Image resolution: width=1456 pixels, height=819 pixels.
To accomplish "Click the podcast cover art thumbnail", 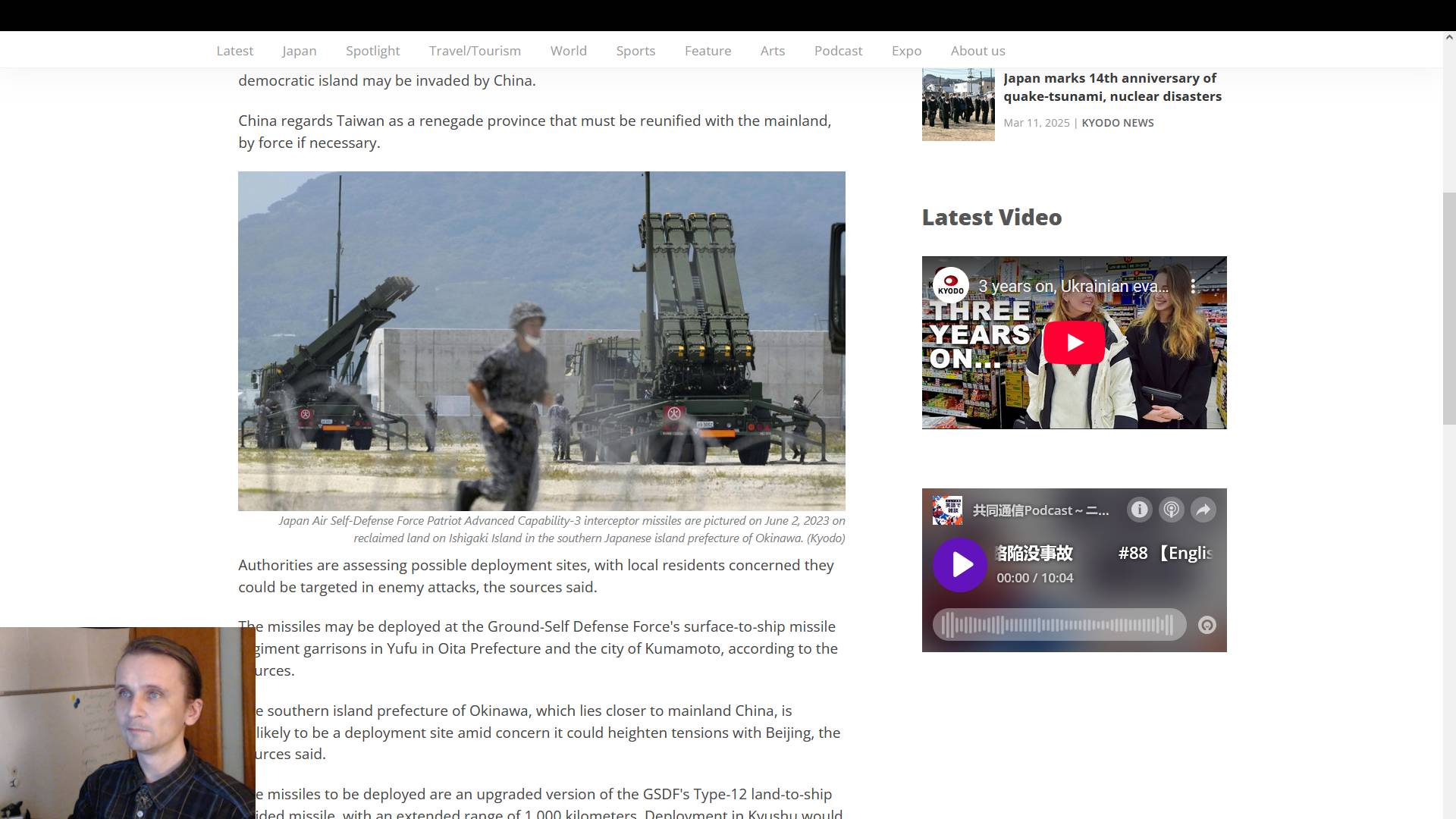I will [947, 510].
